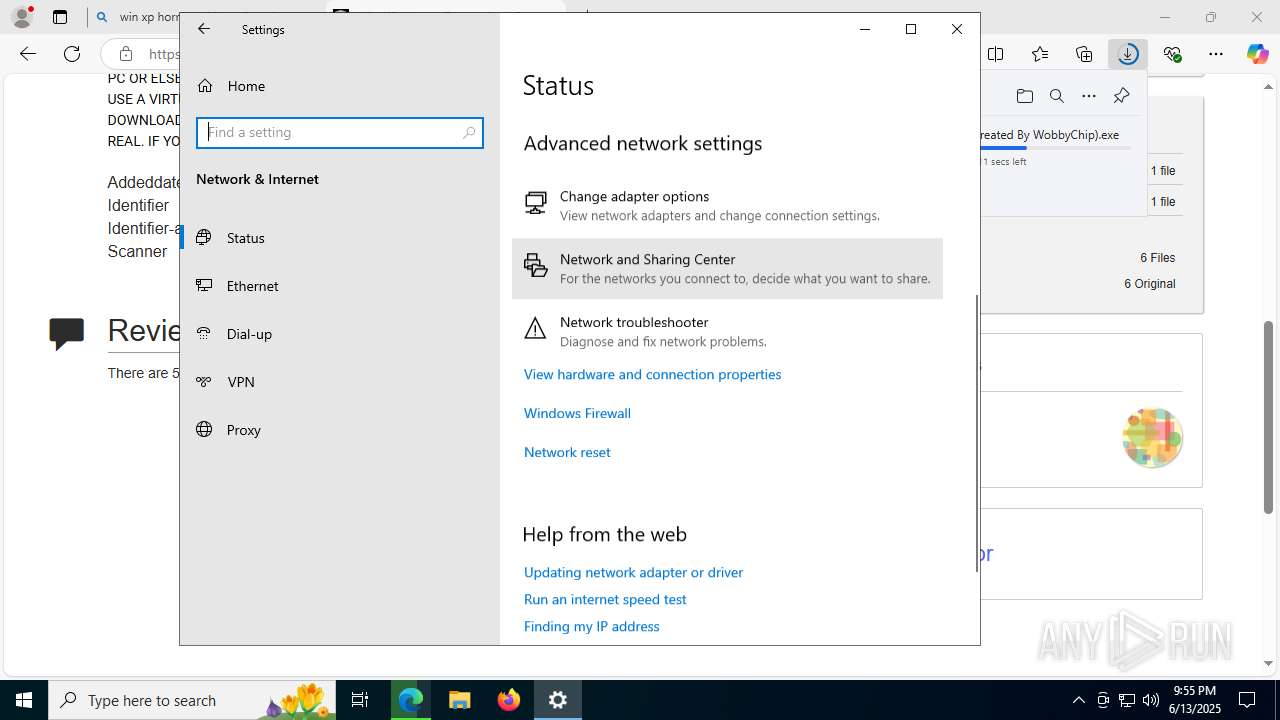Open the Windows Firewall link

pos(577,413)
